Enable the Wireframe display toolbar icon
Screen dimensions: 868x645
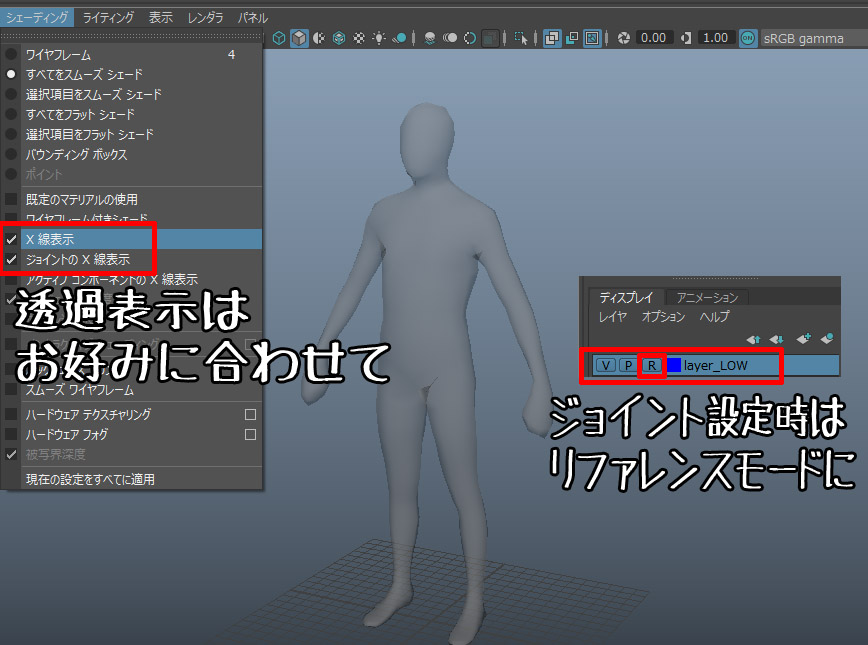point(279,38)
